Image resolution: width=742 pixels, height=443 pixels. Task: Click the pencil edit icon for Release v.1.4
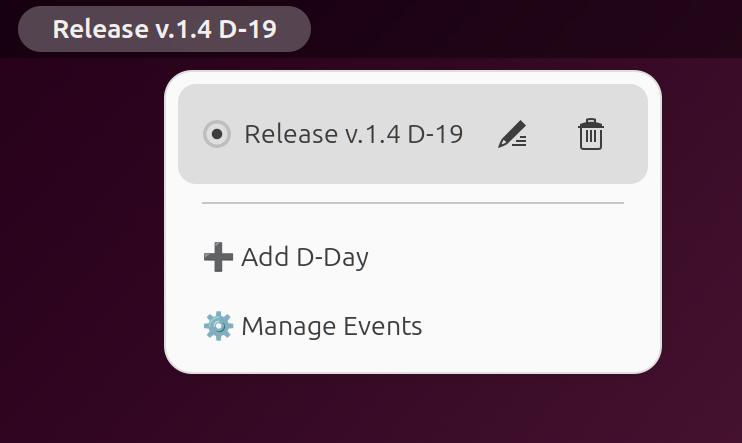512,134
